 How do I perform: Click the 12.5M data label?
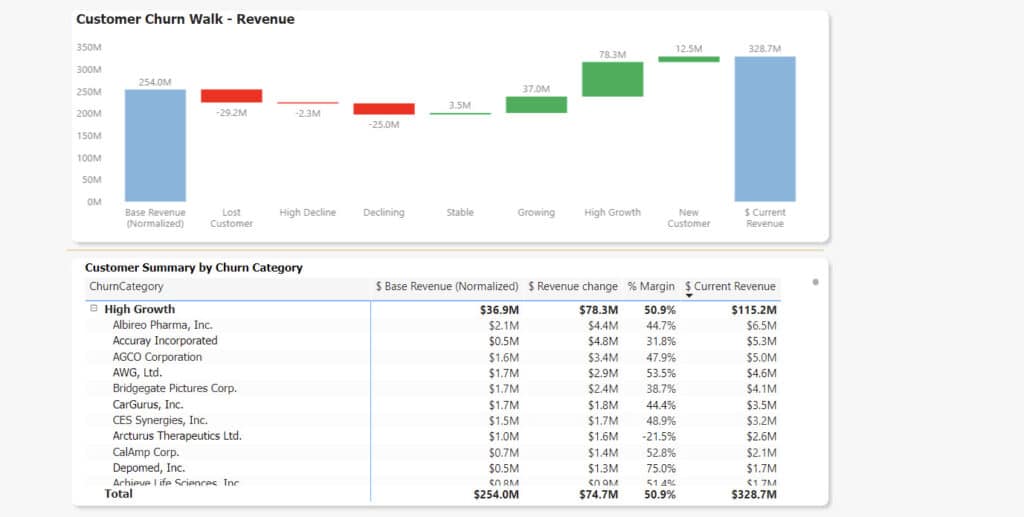coord(688,49)
